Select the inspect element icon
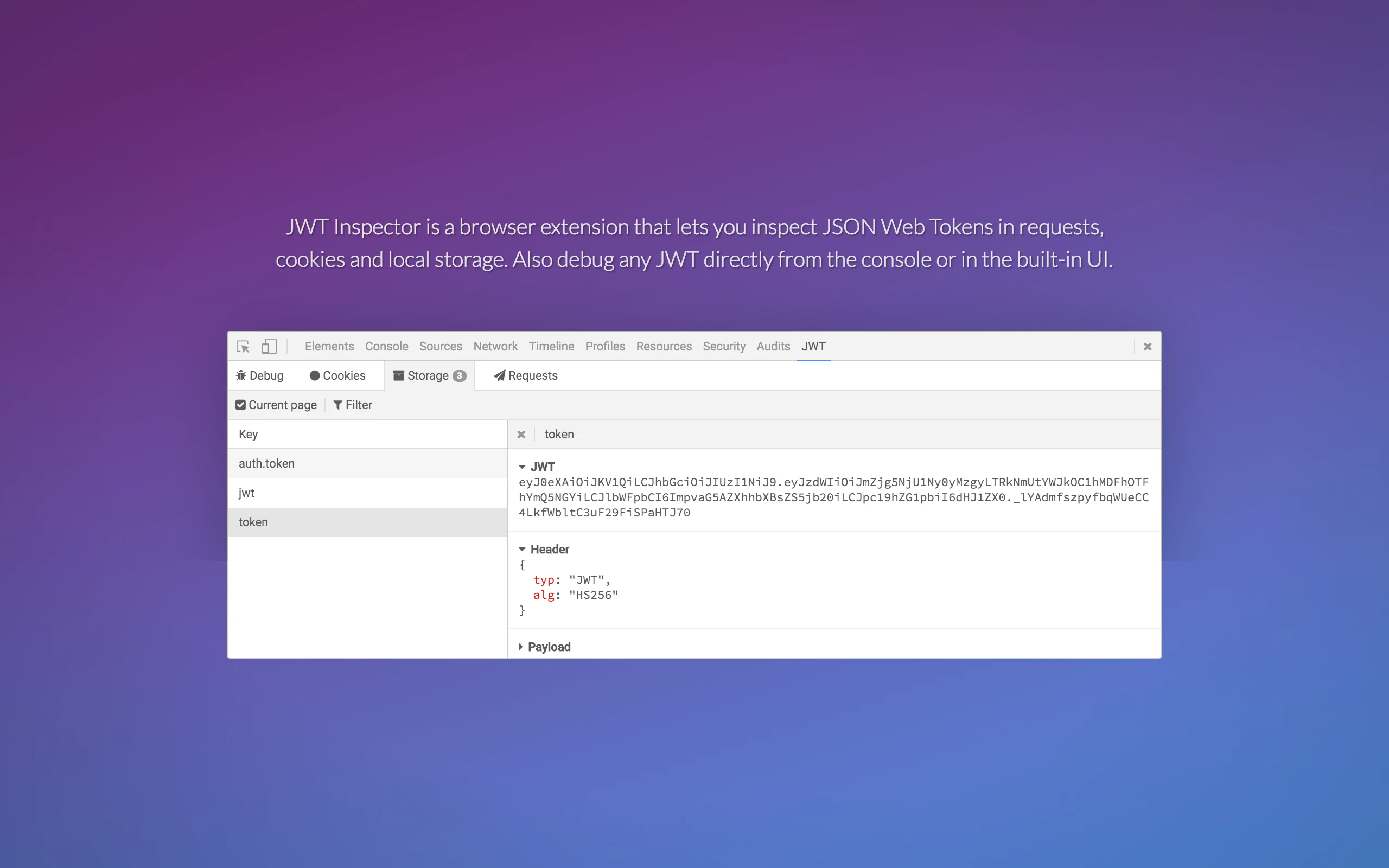Viewport: 1389px width, 868px height. 243,346
